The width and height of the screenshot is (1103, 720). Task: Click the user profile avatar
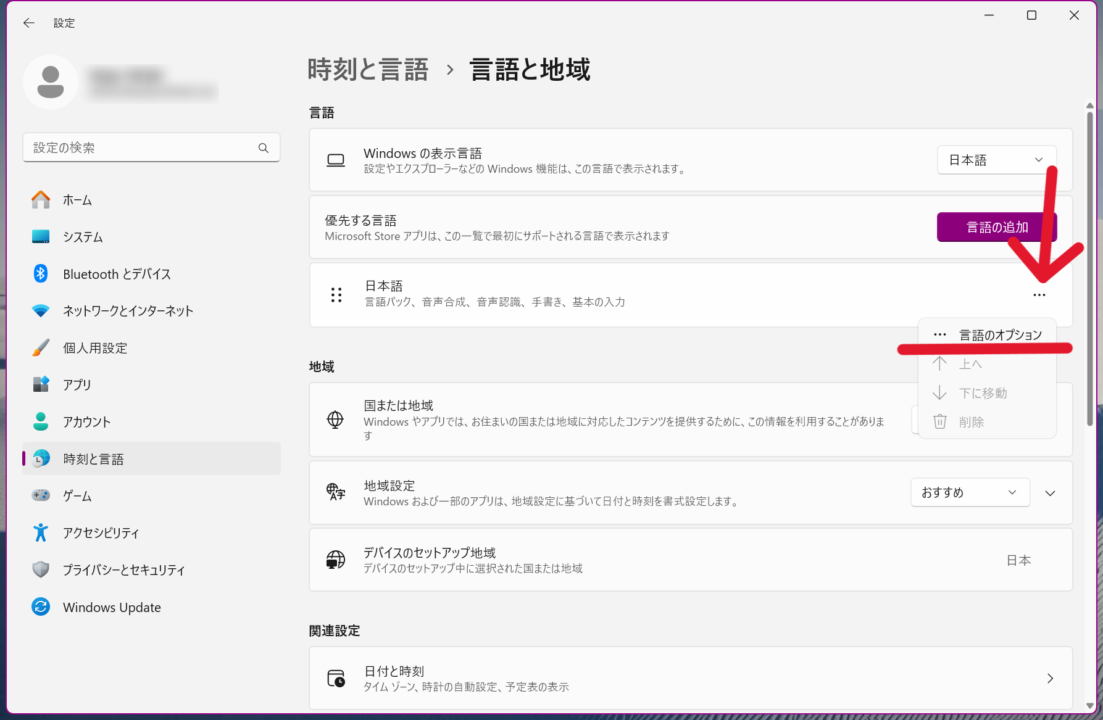pyautogui.click(x=50, y=82)
